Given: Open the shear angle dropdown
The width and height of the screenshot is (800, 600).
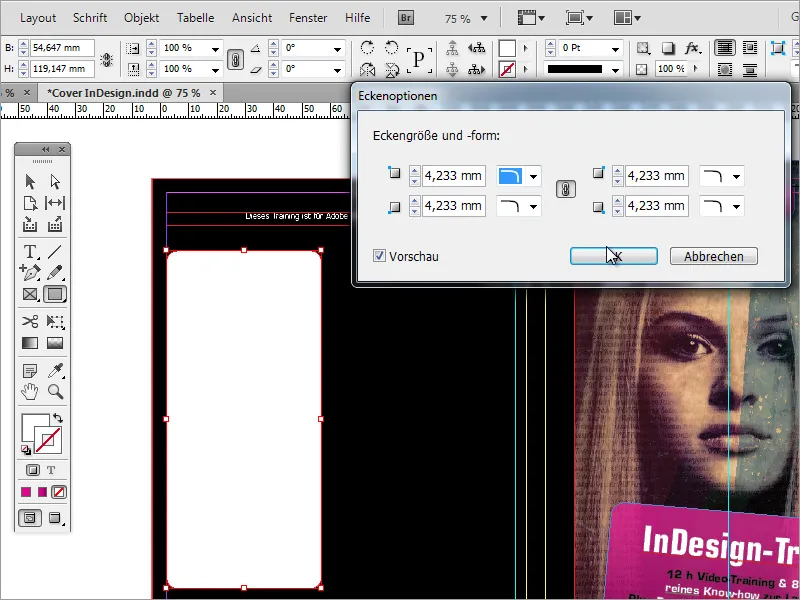Looking at the screenshot, I should coord(337,70).
